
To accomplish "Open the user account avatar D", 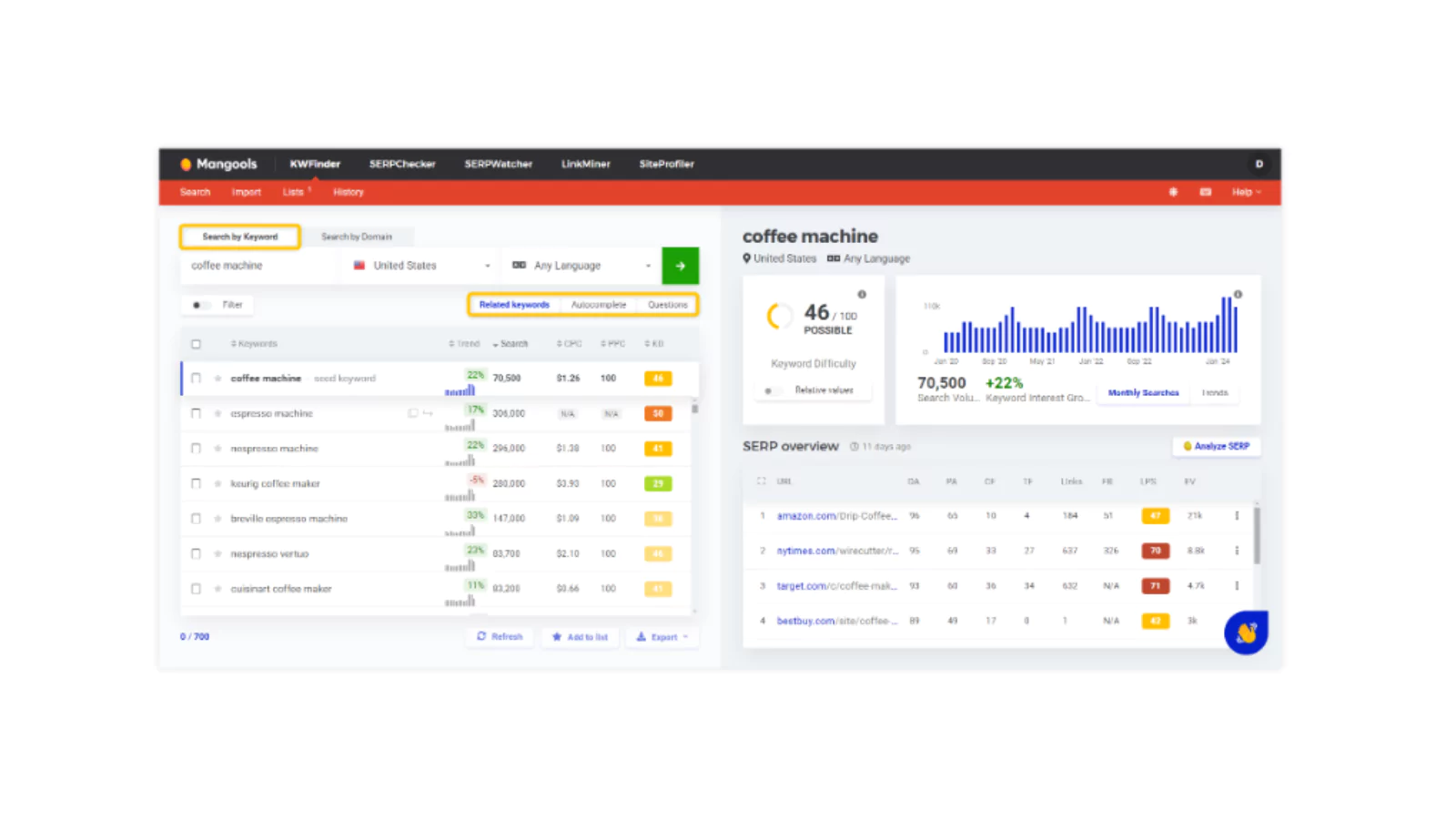I will 1259,164.
